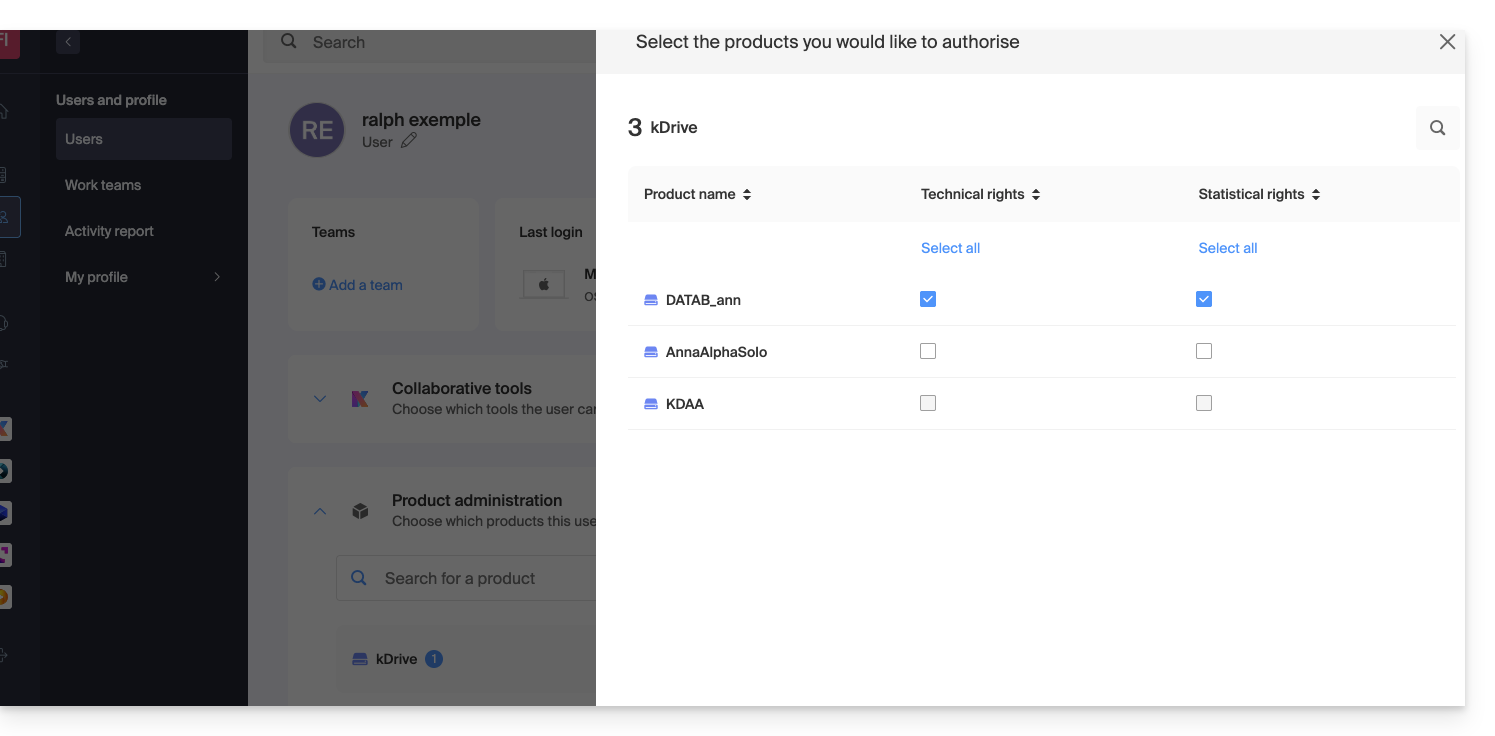The width and height of the screenshot is (1495, 736).
Task: Click the pencil icon next to User role
Action: [409, 141]
